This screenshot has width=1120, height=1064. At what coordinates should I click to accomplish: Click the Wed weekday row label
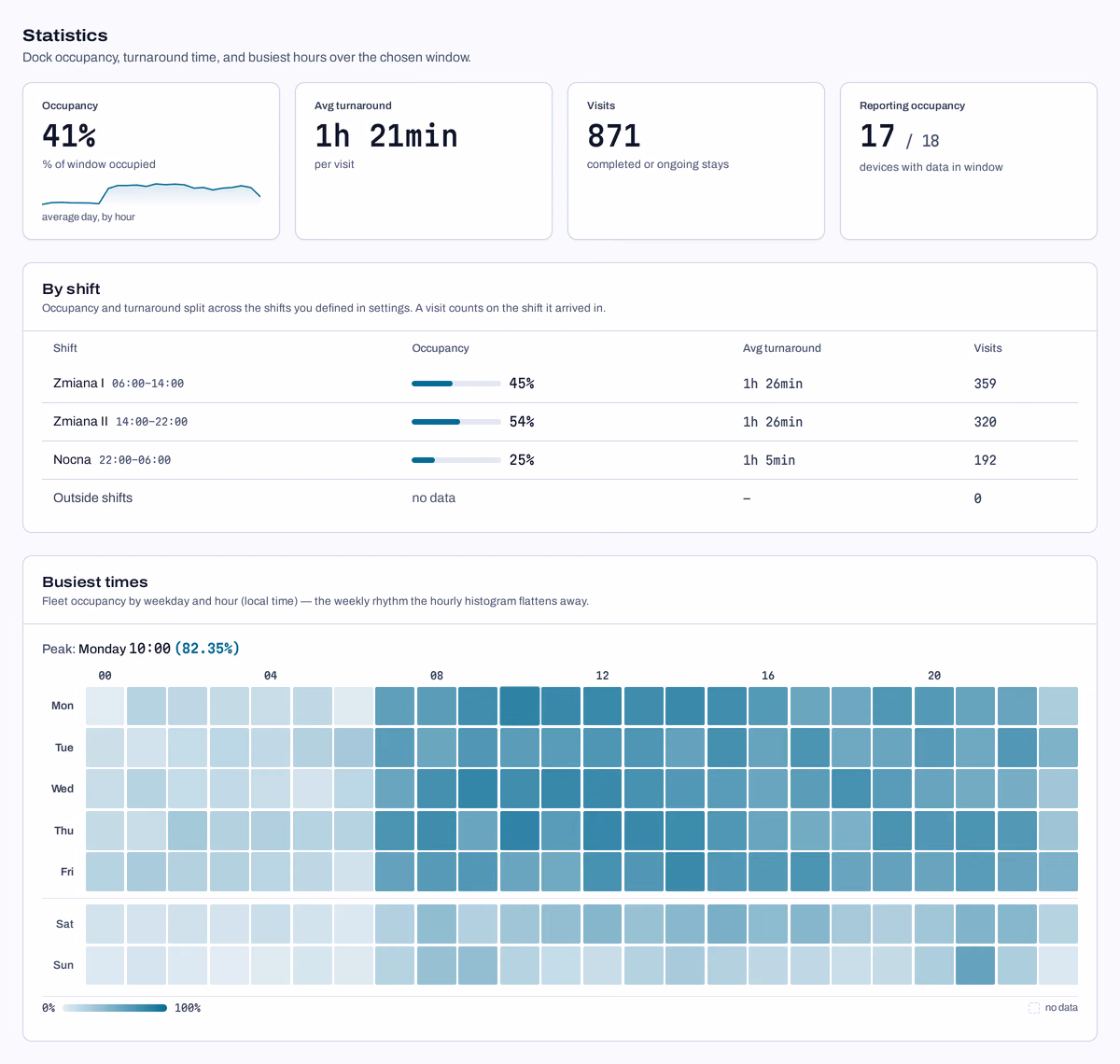point(63,789)
